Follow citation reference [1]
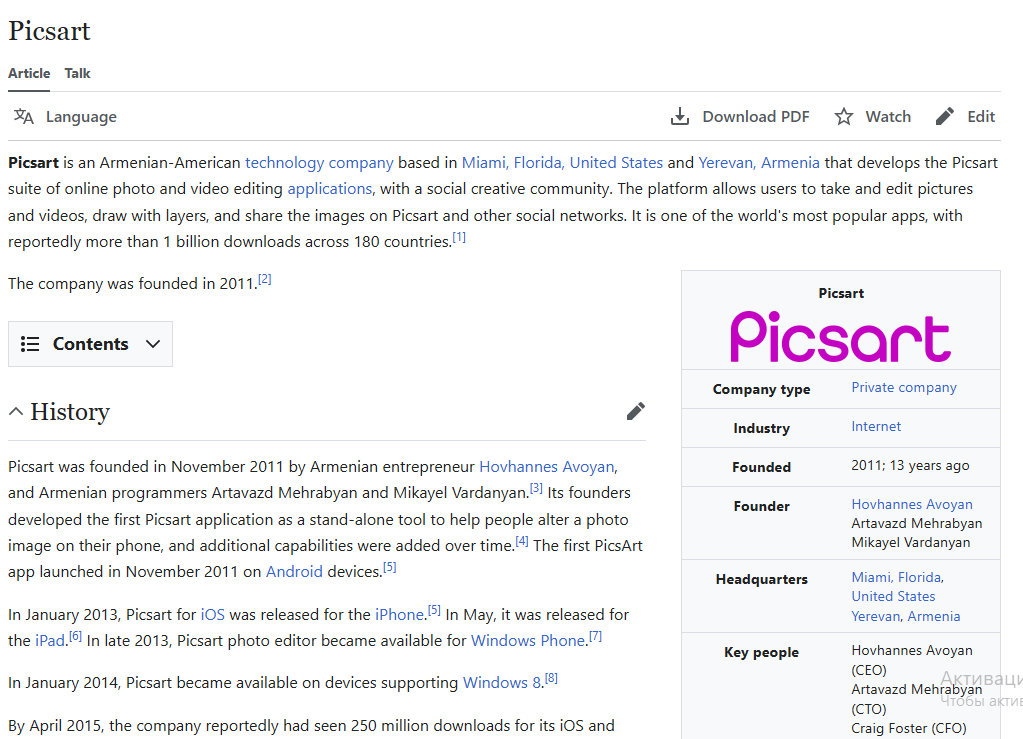Image resolution: width=1023 pixels, height=739 pixels. click(x=459, y=237)
